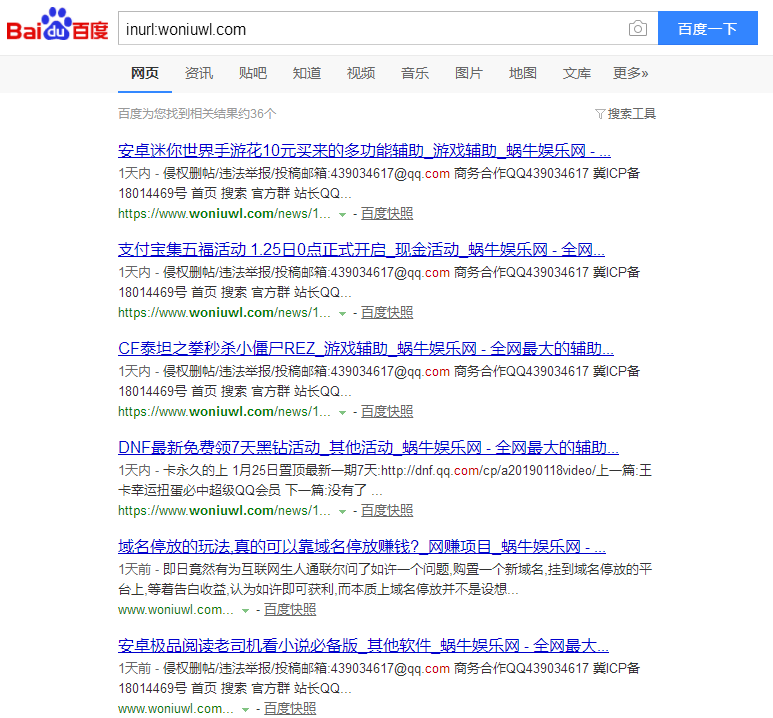Click the Baidu logo
Image resolution: width=773 pixels, height=718 pixels.
pyautogui.click(x=57, y=25)
